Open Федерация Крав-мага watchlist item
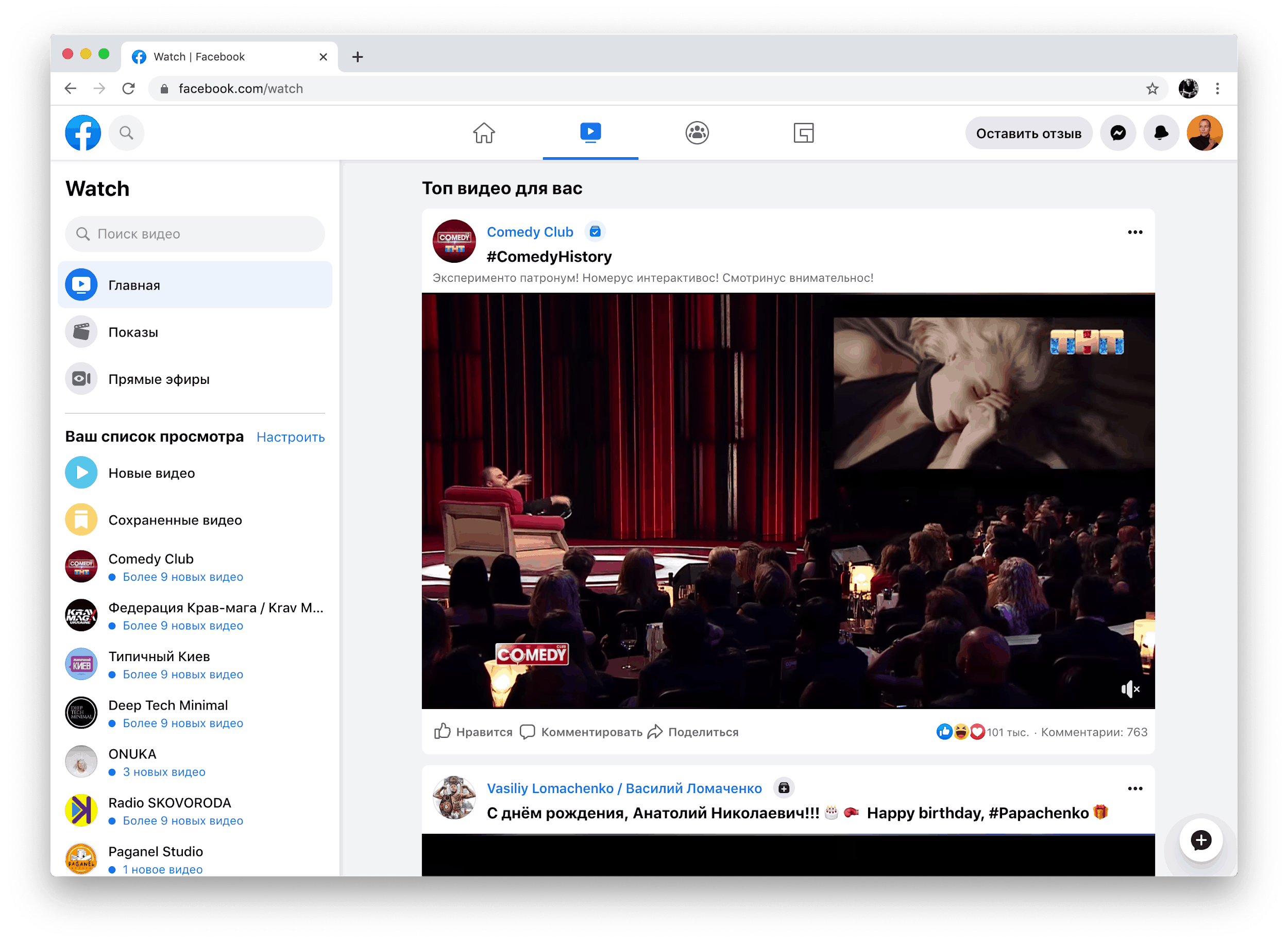The image size is (1288, 943). pos(195,616)
